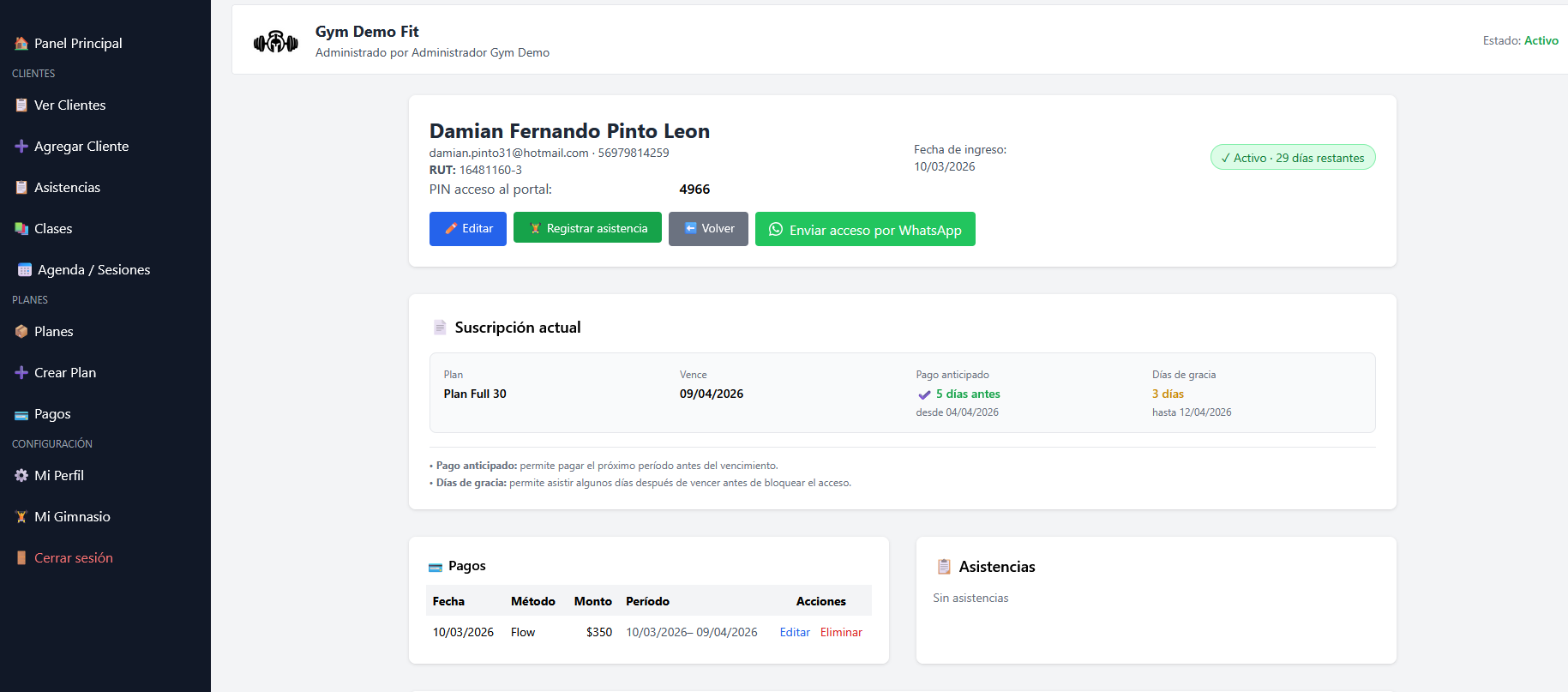1568x692 pixels.
Task: Click the Ver Clientes clipboard icon
Action: [21, 105]
